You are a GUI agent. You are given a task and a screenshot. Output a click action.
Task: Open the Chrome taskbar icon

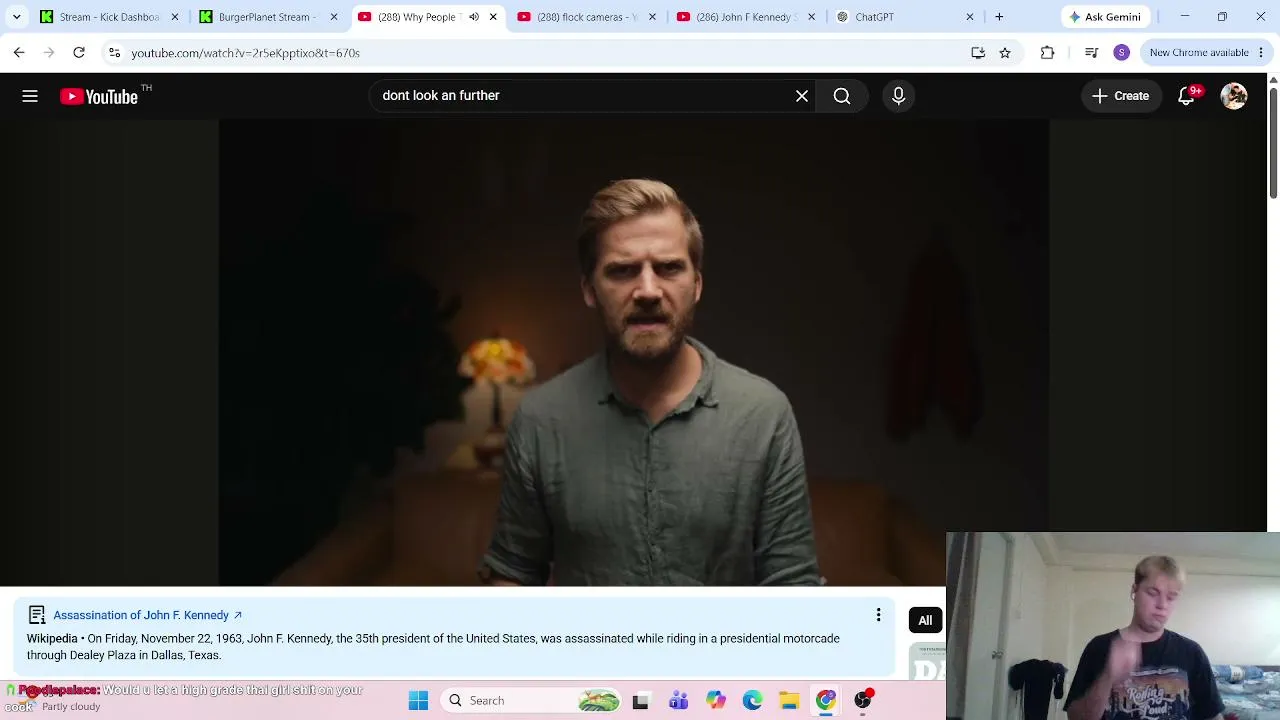coord(826,701)
